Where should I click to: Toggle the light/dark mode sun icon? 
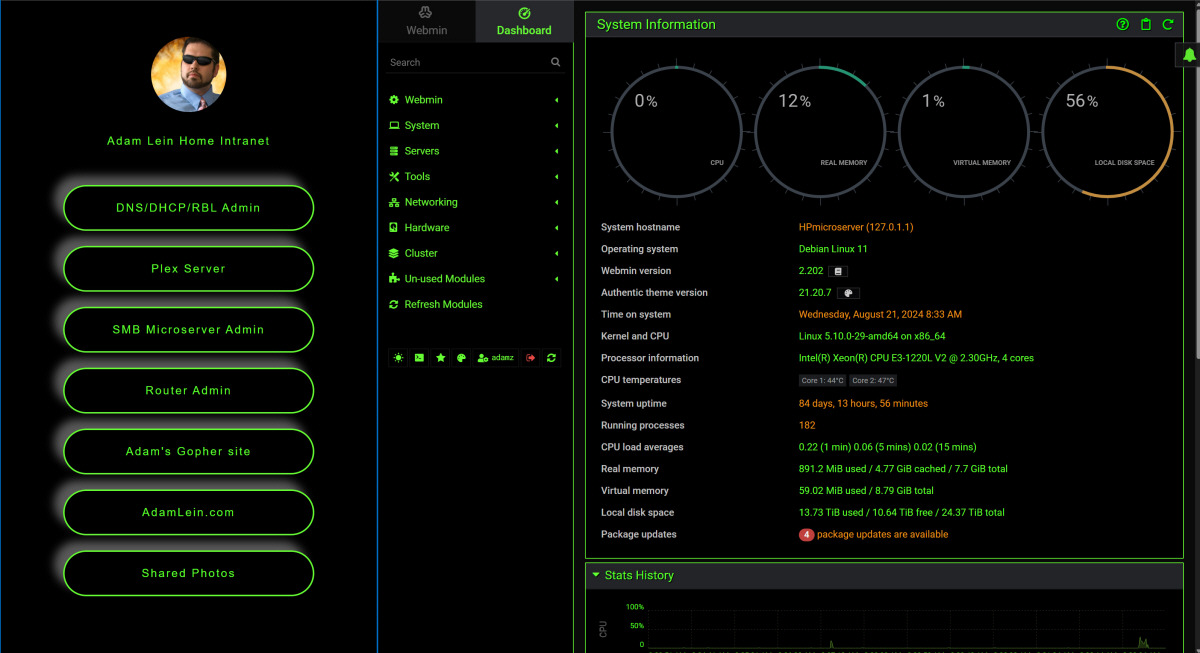[x=398, y=357]
